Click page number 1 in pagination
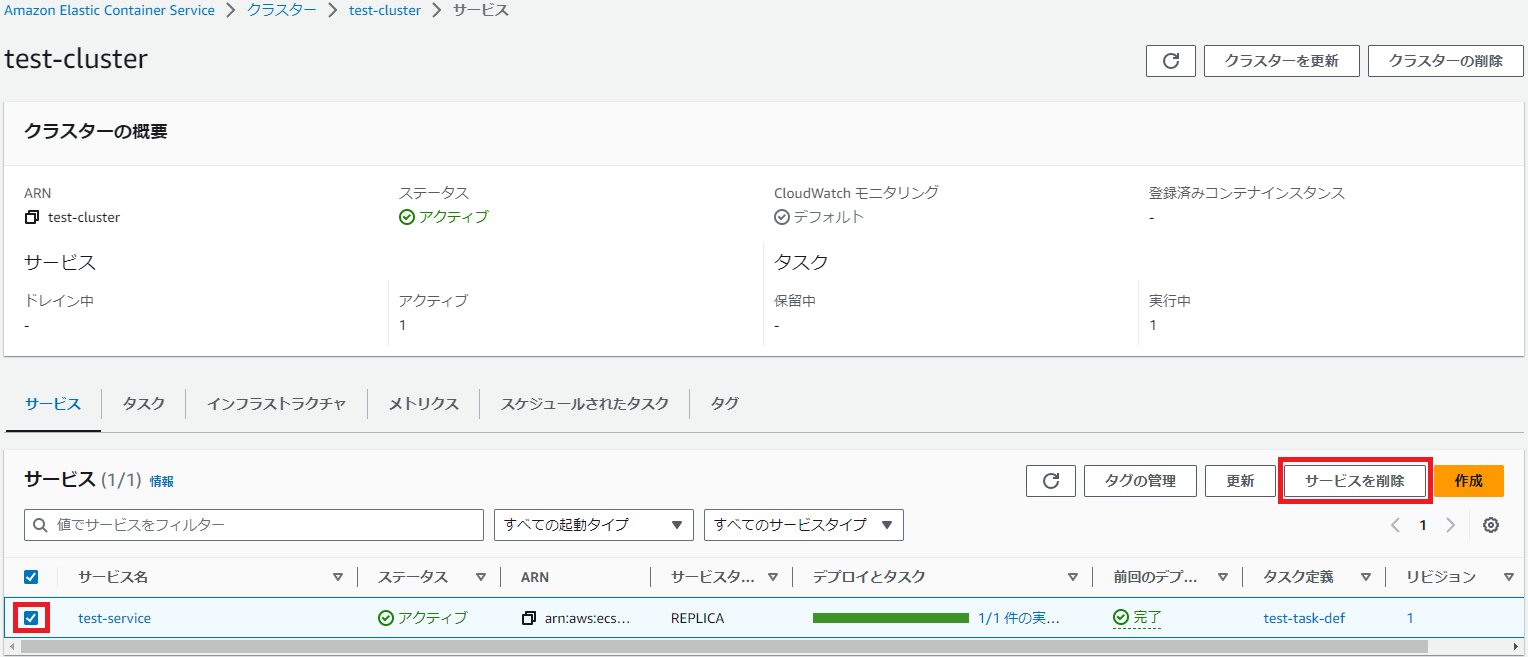 (1423, 525)
